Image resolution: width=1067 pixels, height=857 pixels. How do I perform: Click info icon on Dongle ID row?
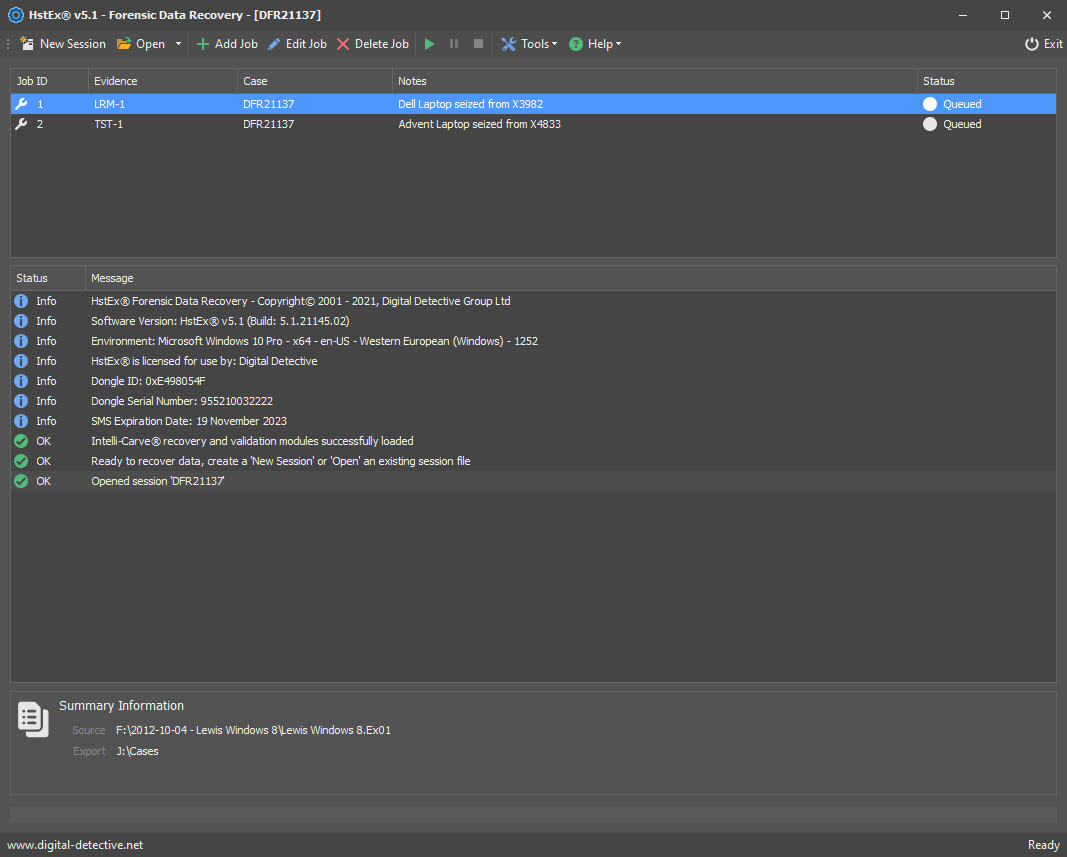(x=21, y=381)
